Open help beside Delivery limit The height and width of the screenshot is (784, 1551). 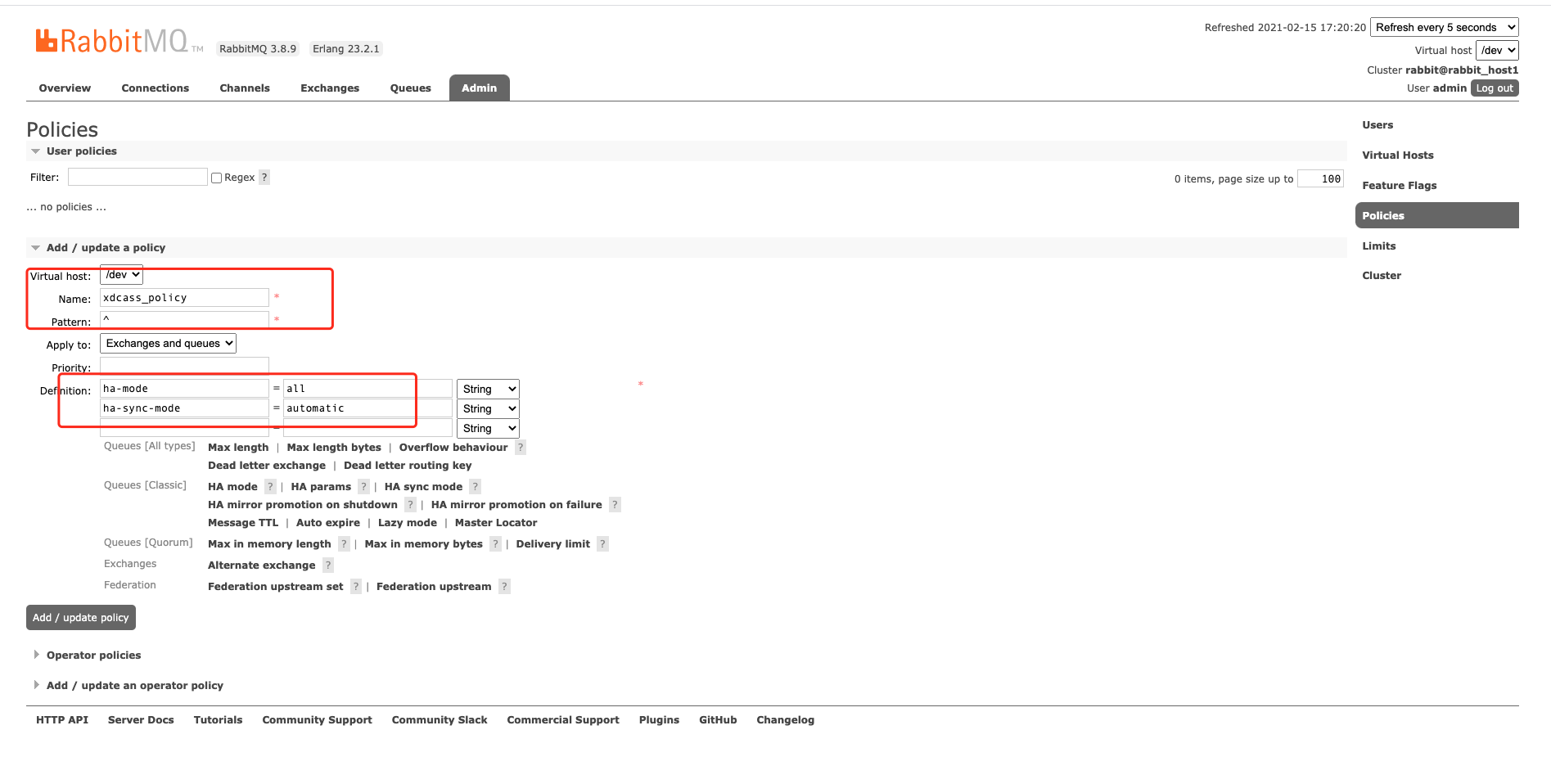click(603, 544)
